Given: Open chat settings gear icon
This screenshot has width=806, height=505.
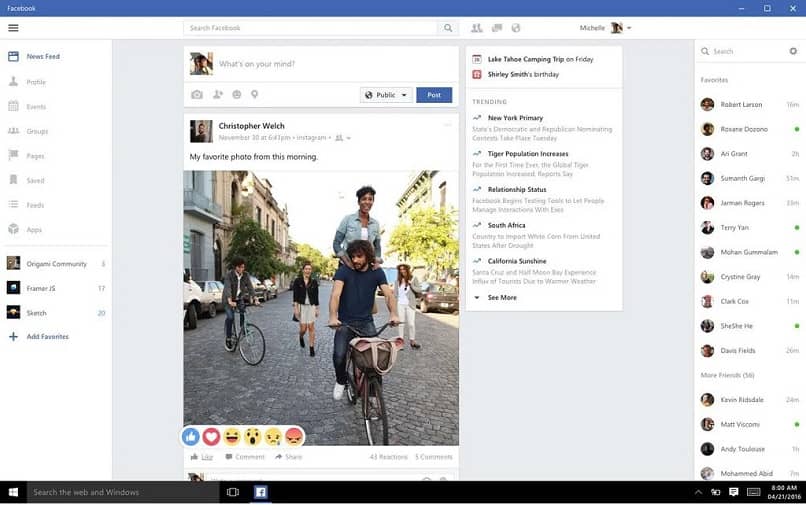Looking at the screenshot, I should pos(793,51).
